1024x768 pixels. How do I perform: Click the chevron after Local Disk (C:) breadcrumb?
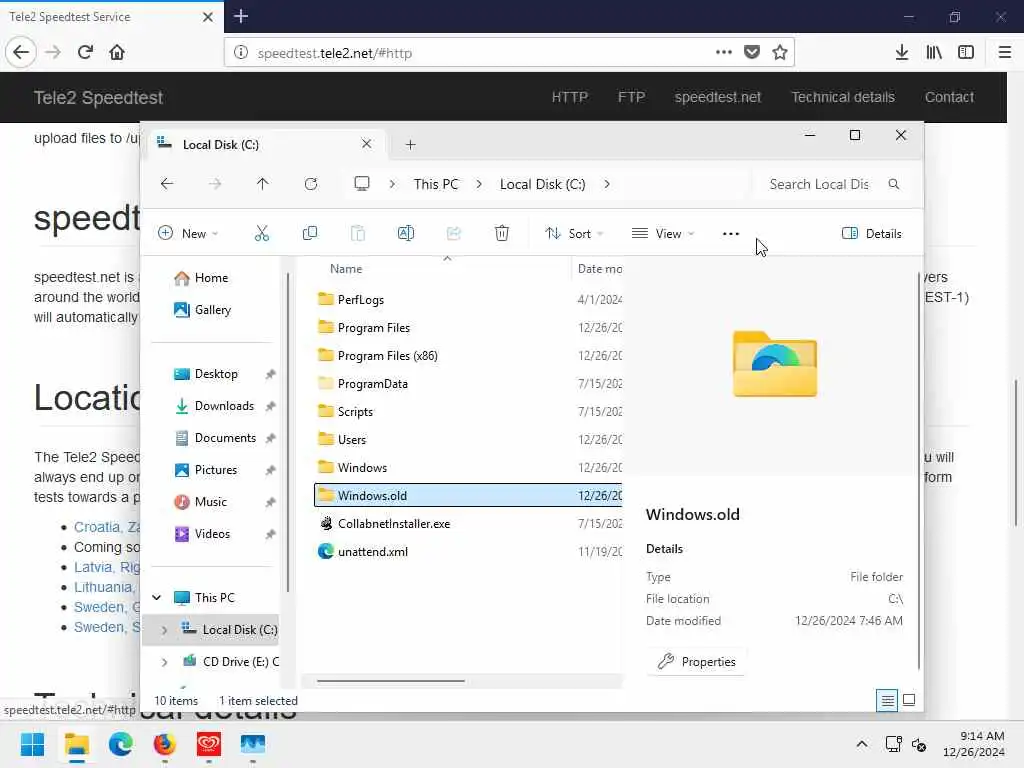(x=607, y=184)
